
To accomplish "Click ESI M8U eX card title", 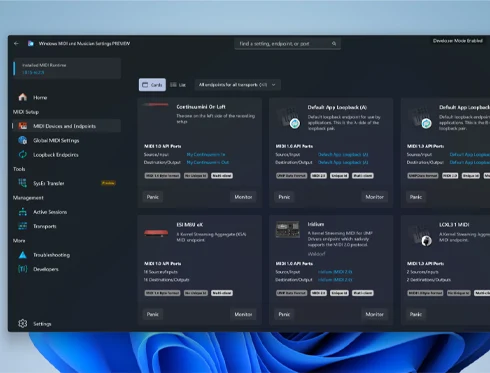I will (189, 224).
